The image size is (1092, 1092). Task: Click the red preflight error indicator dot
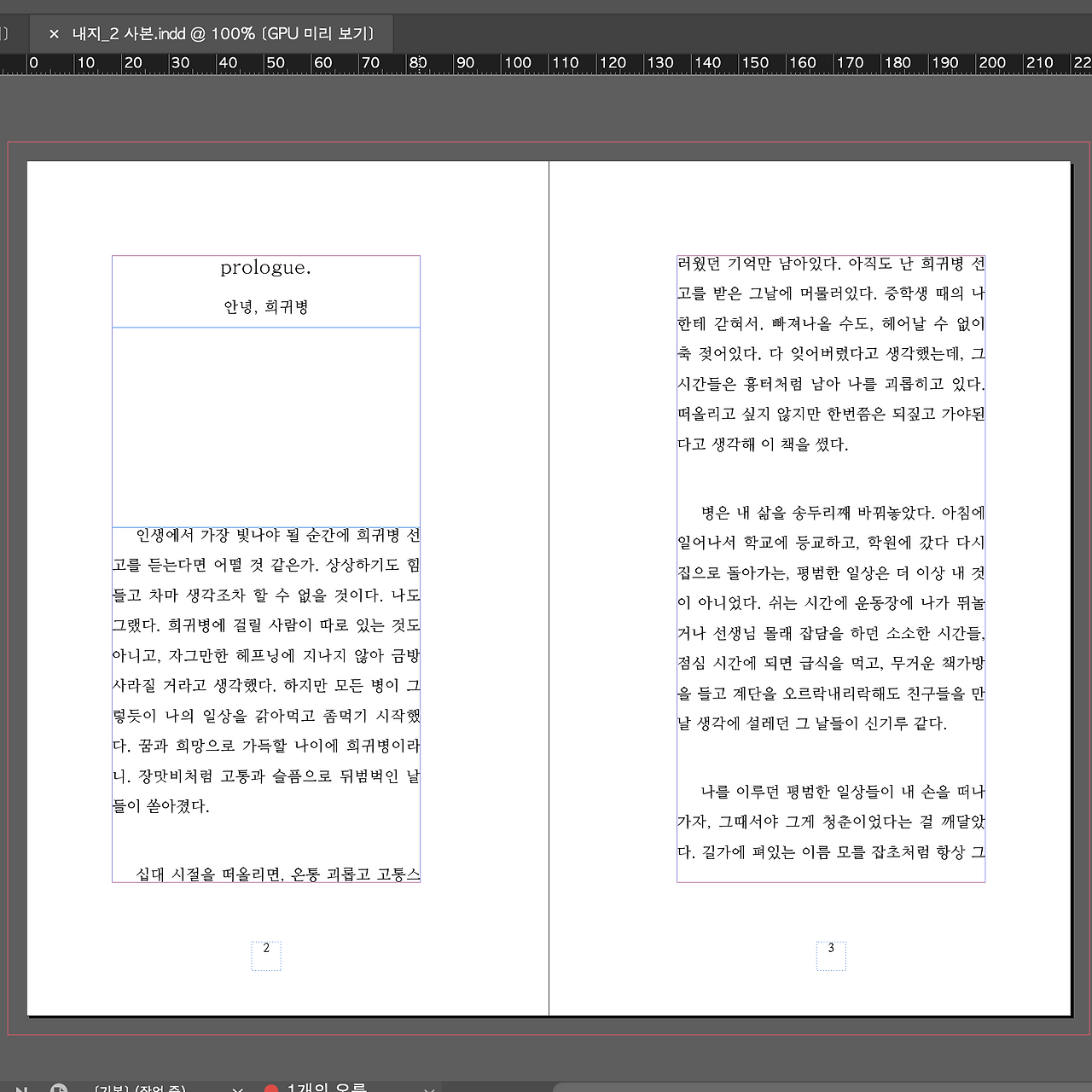pos(271,1089)
